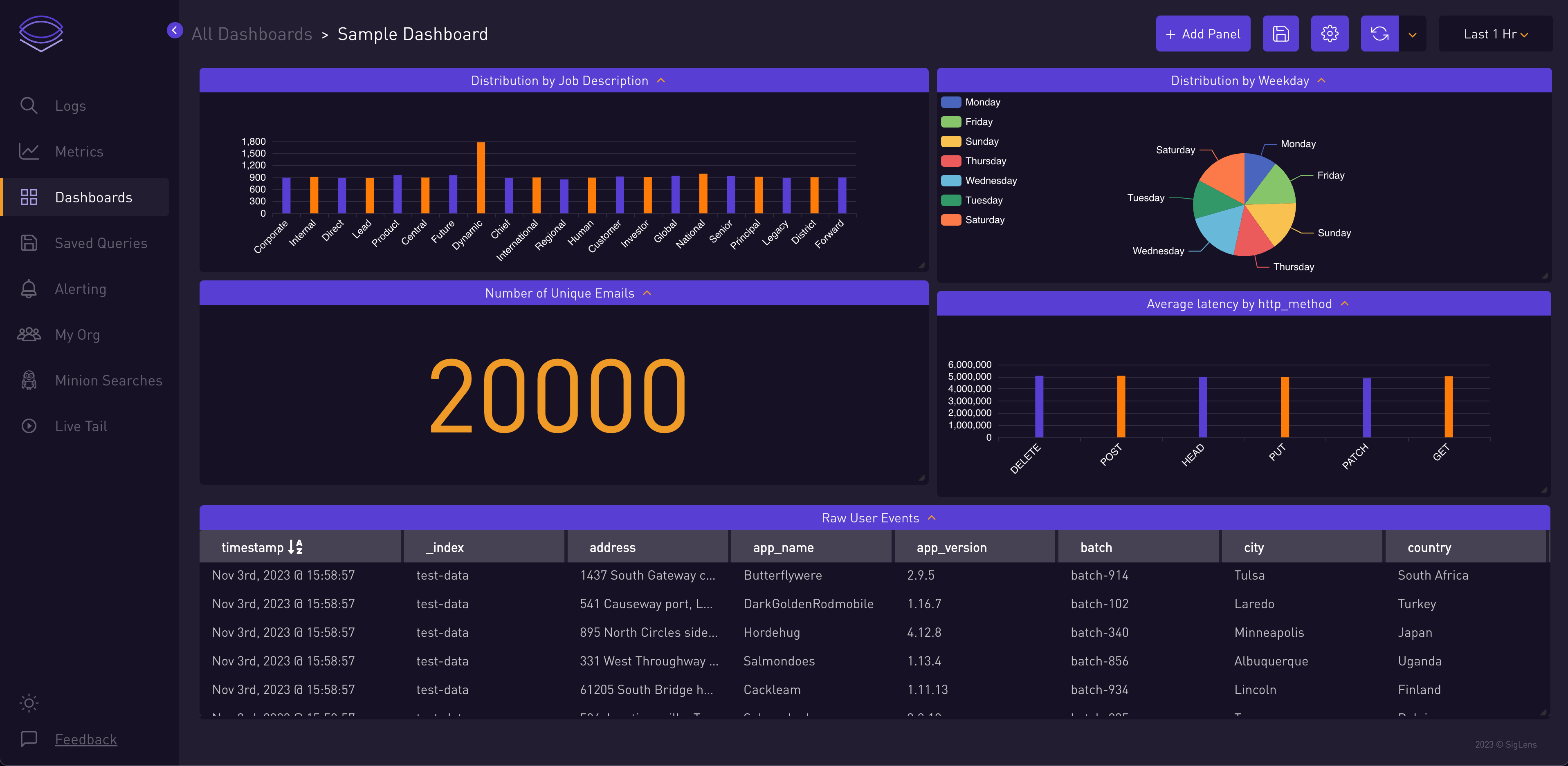Open dashboard settings gear icon
Screen dimensions: 1568x766
point(1330,34)
